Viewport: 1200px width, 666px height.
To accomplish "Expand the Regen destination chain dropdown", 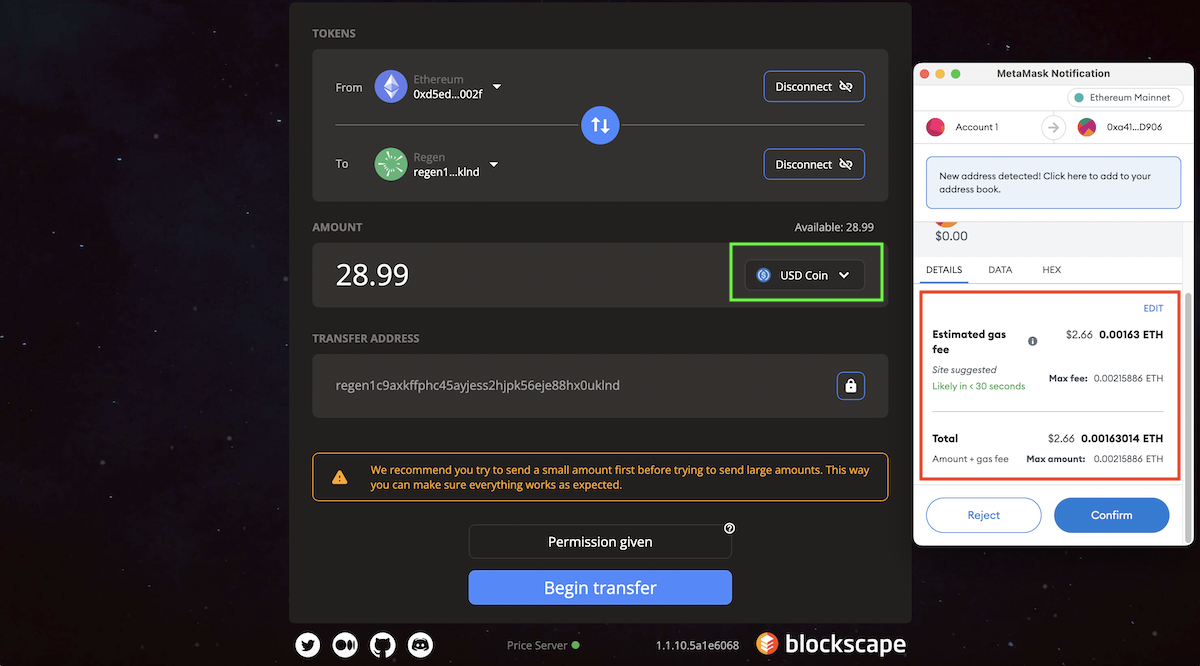I will (x=494, y=165).
